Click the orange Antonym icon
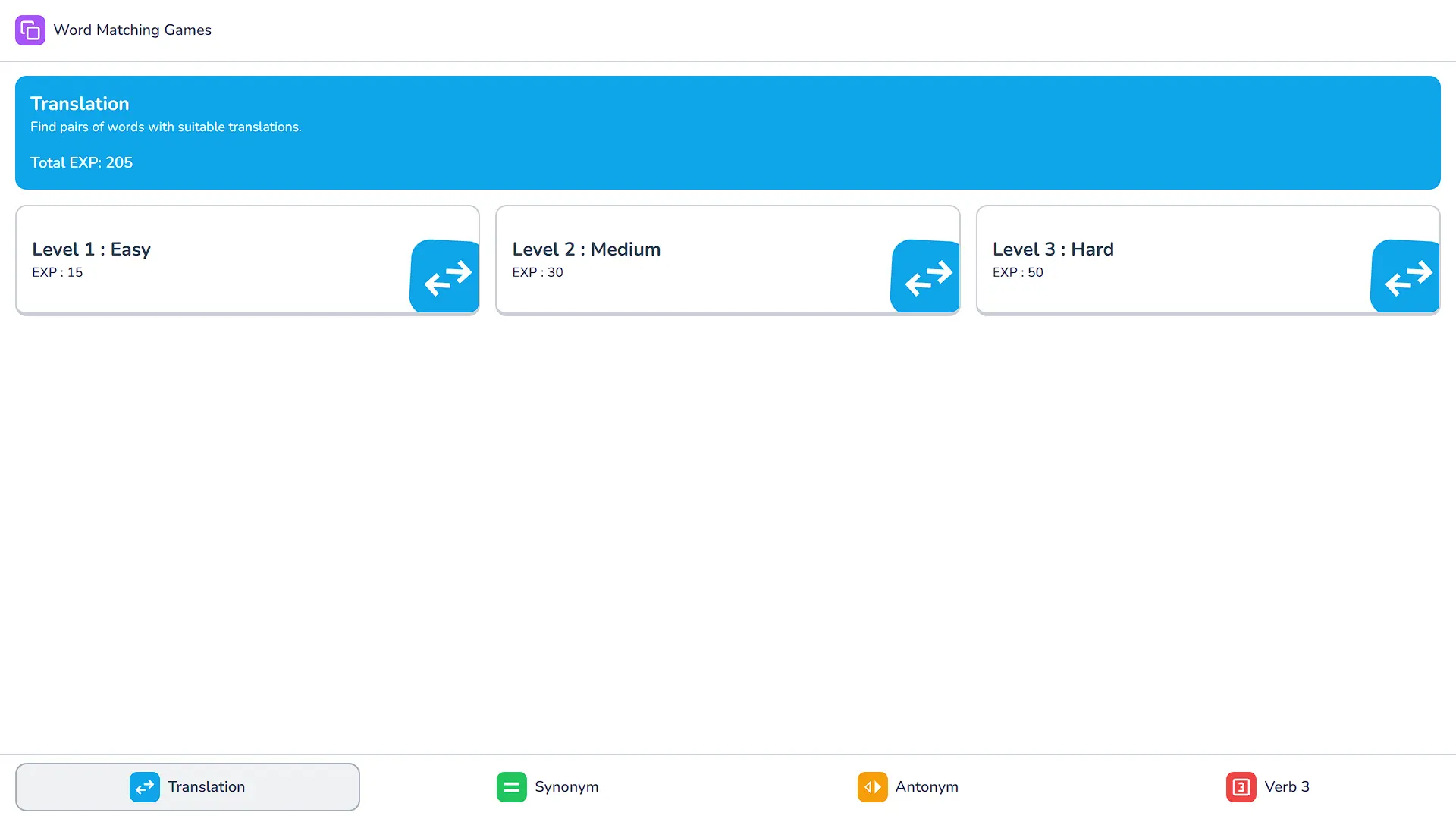Viewport: 1456px width, 819px height. point(872,787)
